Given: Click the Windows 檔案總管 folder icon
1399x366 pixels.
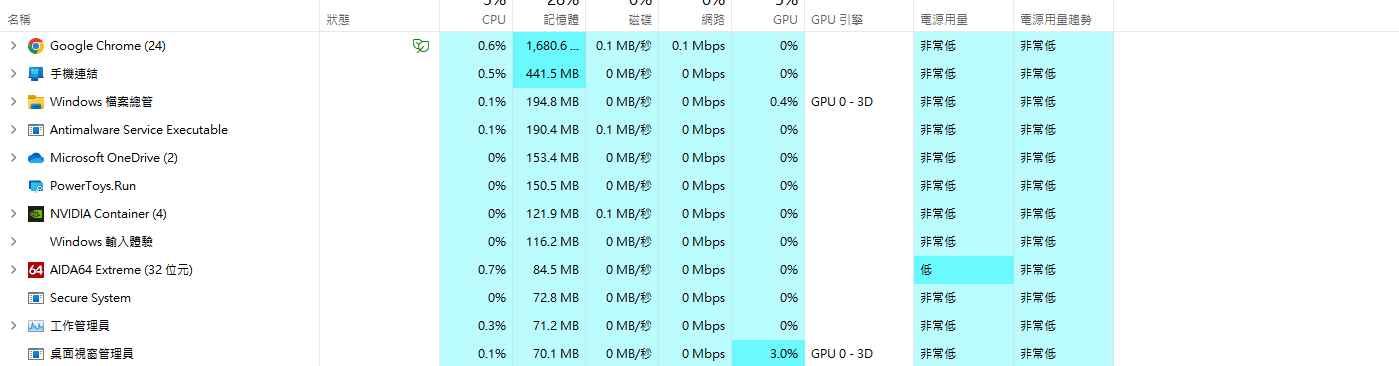Looking at the screenshot, I should click(36, 102).
